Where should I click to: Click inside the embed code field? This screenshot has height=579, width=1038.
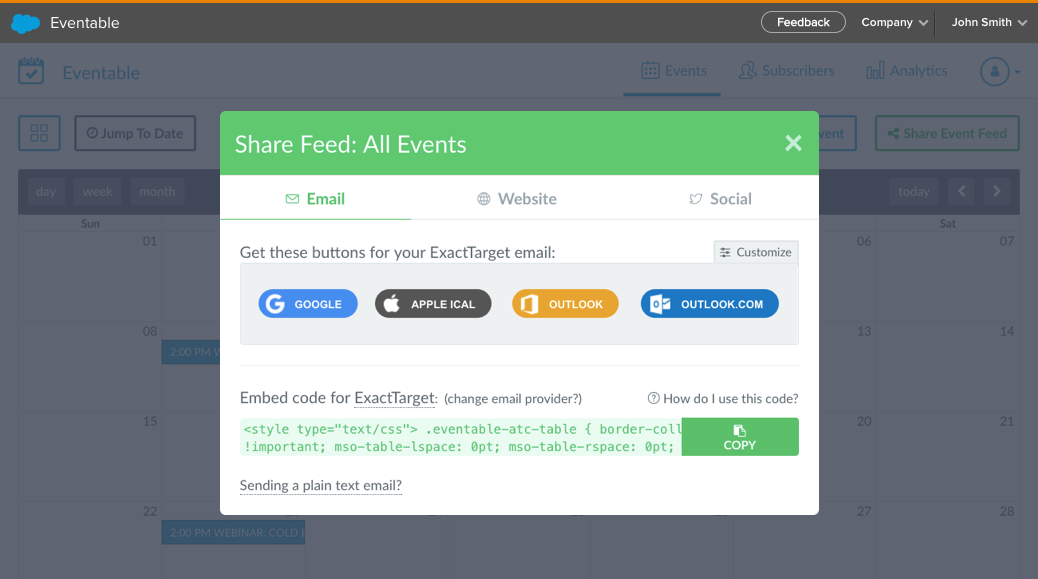461,437
